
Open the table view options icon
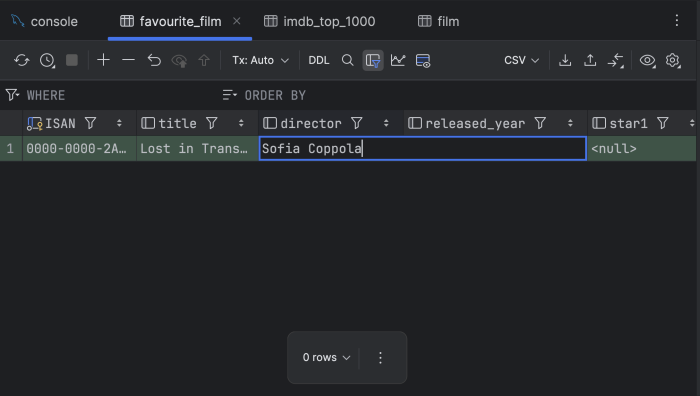pyautogui.click(x=423, y=60)
